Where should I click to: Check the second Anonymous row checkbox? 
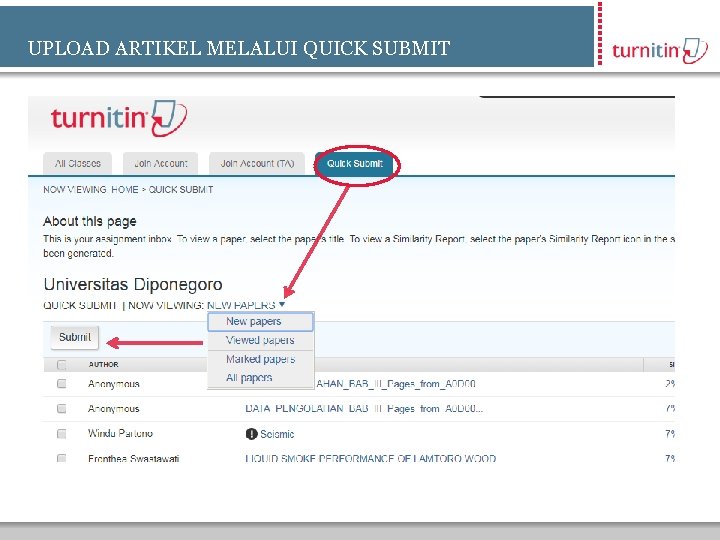click(x=62, y=408)
